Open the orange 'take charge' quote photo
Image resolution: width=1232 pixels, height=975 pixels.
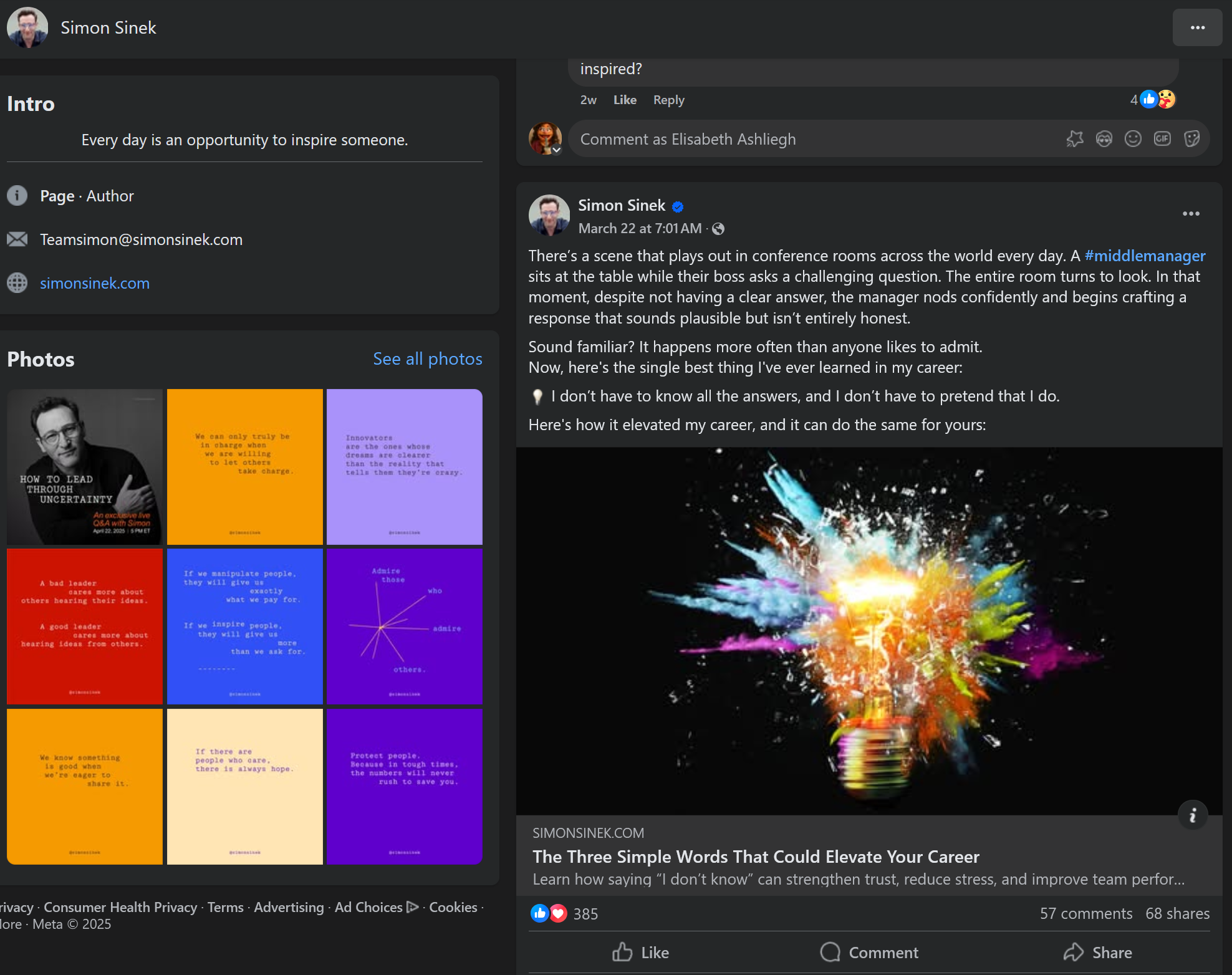pyautogui.click(x=245, y=467)
